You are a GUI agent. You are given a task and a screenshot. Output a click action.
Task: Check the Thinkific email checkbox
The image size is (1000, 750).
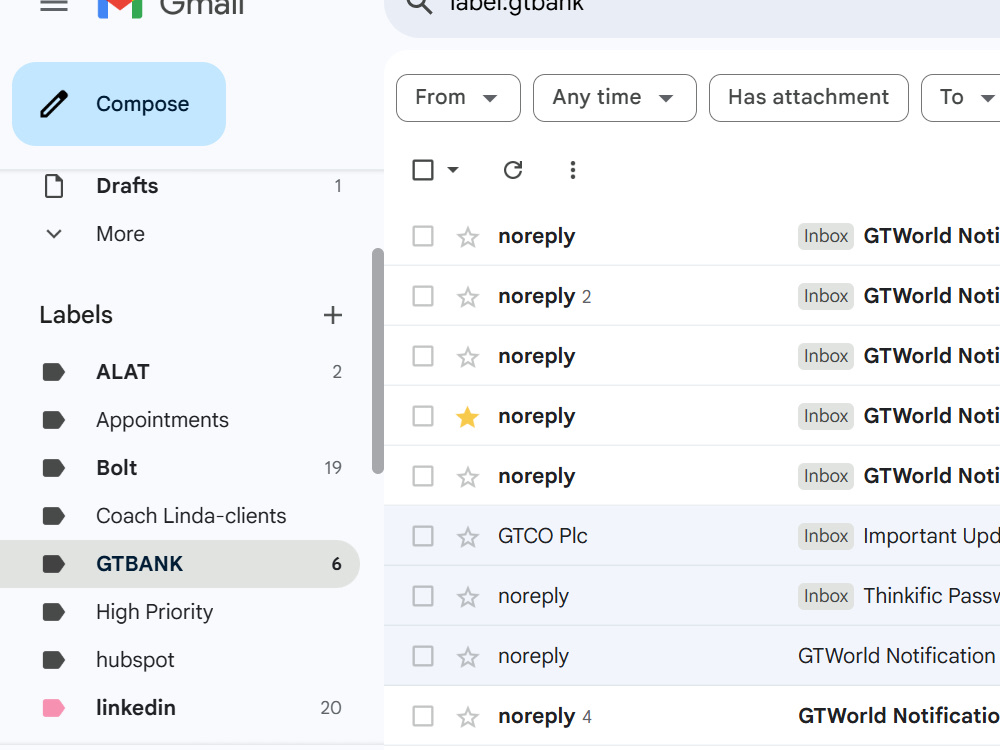[x=423, y=596]
